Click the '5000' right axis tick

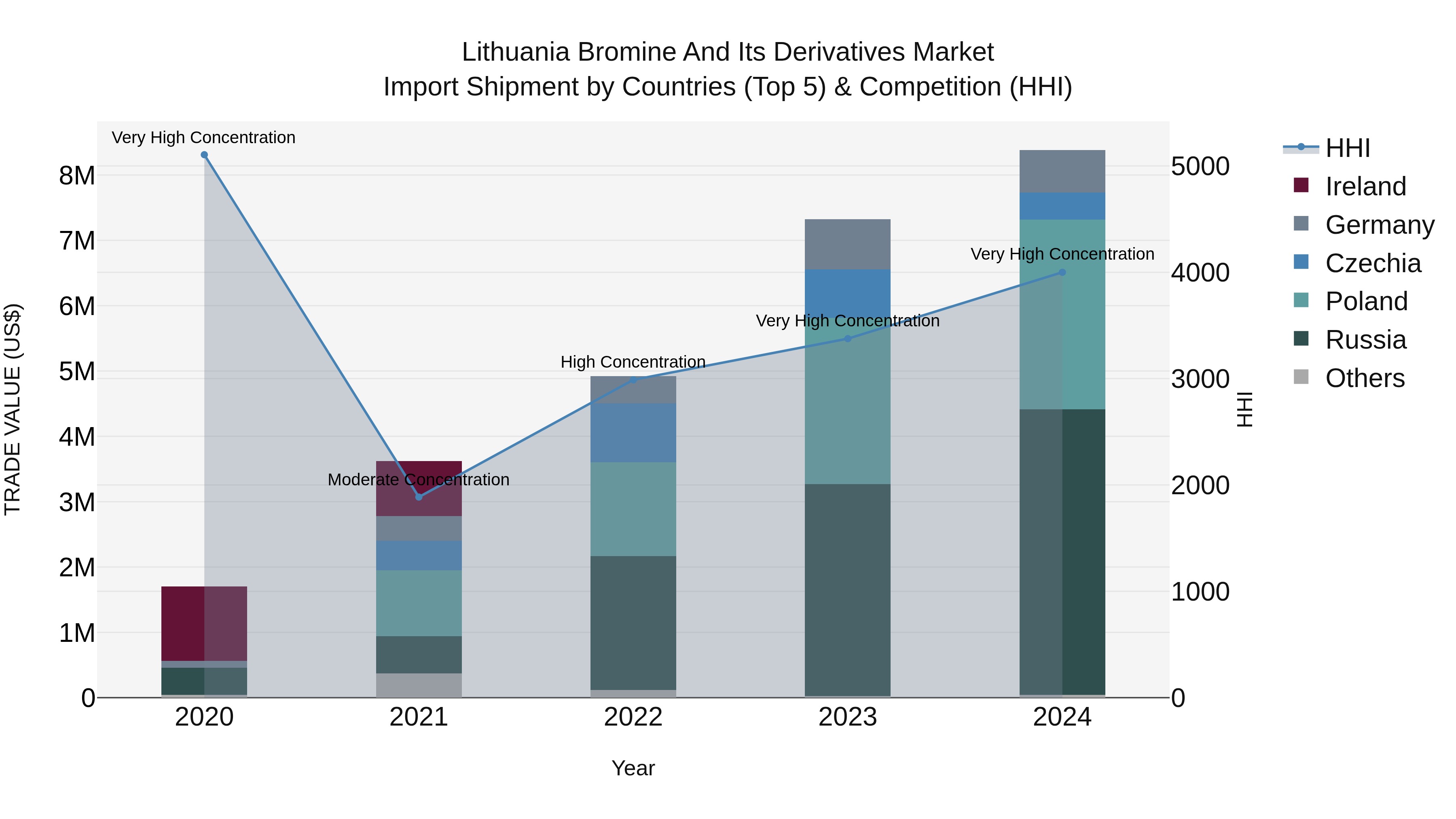(x=1200, y=166)
